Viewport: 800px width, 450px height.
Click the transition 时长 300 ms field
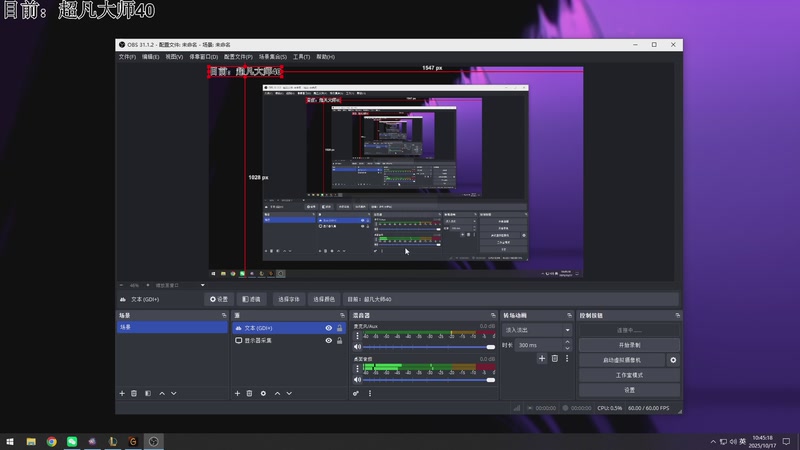coord(539,345)
